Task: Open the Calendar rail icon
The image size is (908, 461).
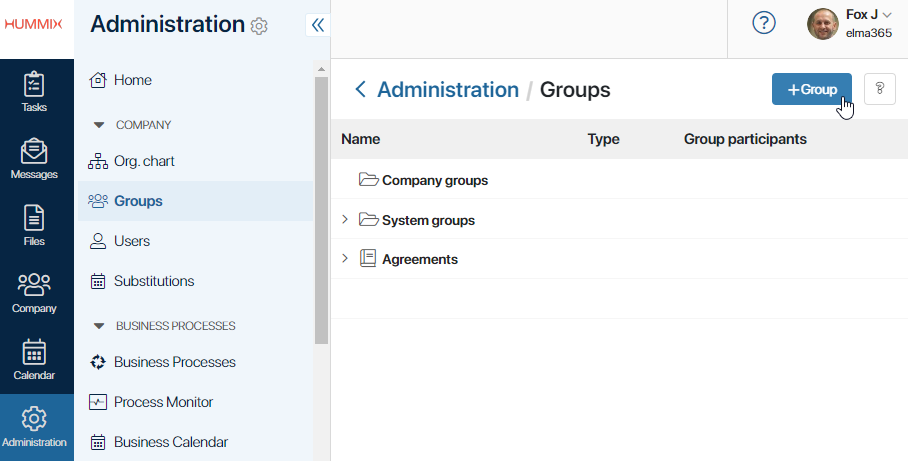Action: [34, 352]
